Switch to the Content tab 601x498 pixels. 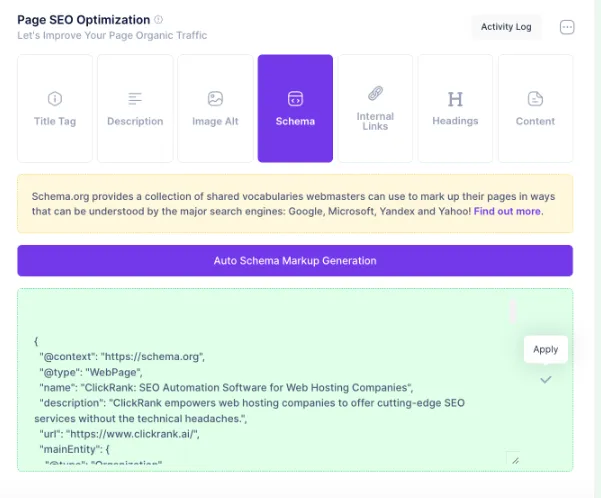[535, 108]
